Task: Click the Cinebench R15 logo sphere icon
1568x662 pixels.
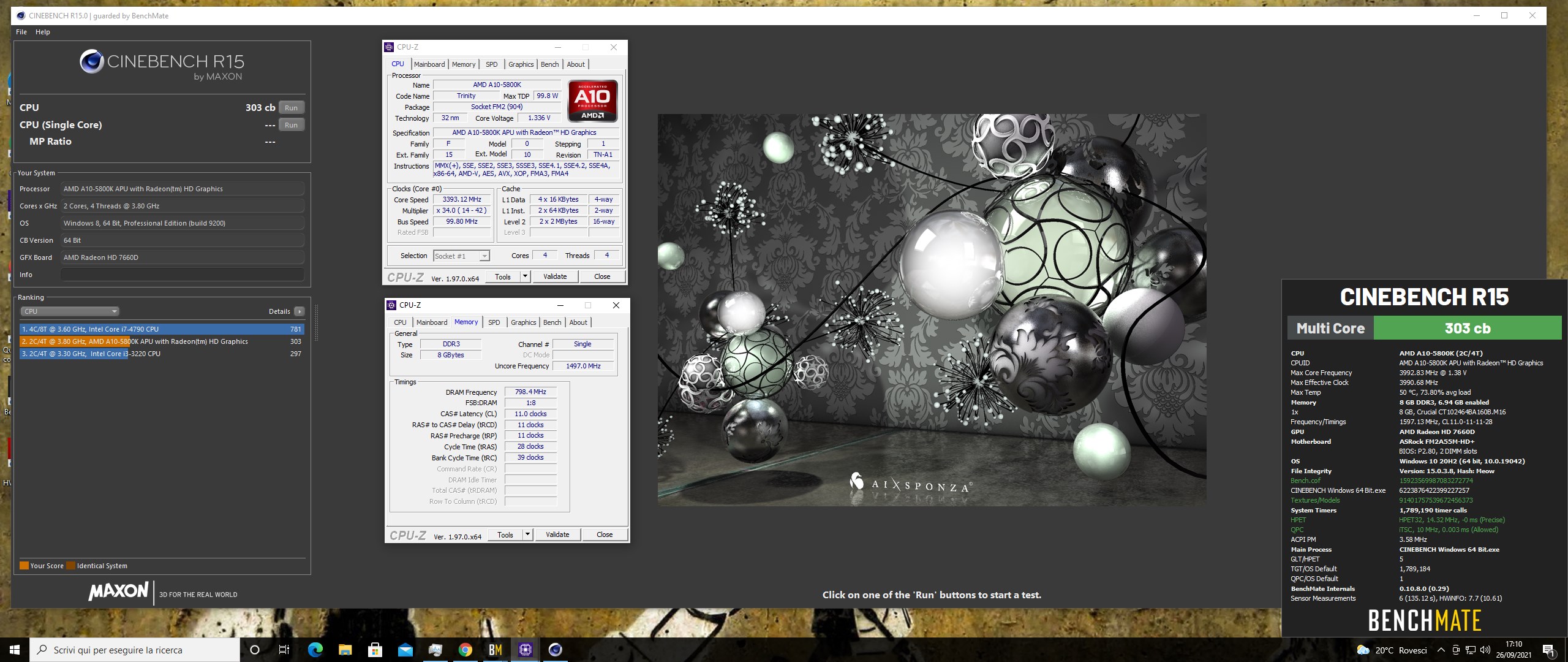Action: pos(92,61)
